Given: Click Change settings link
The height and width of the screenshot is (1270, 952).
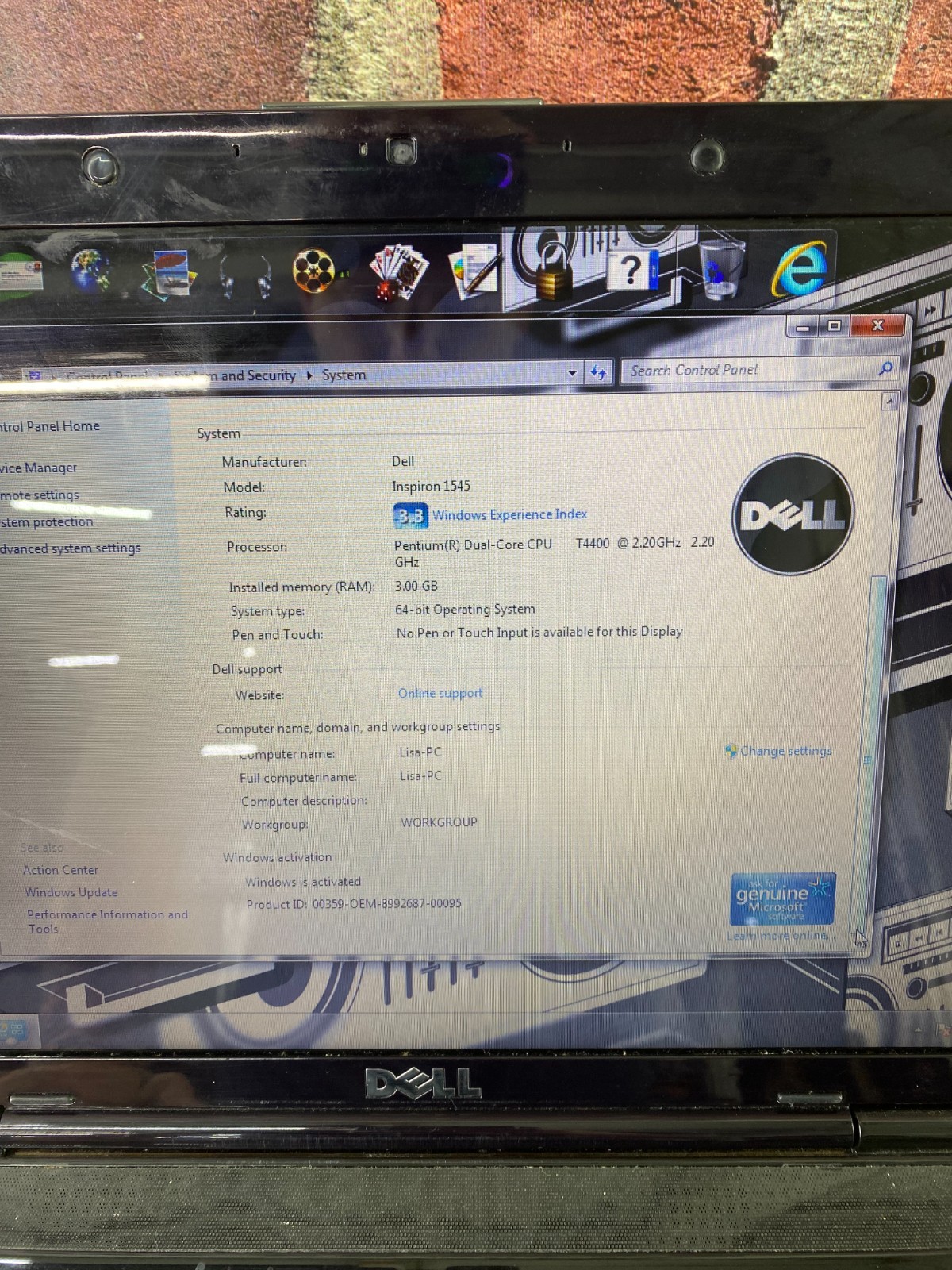Looking at the screenshot, I should pos(785,751).
